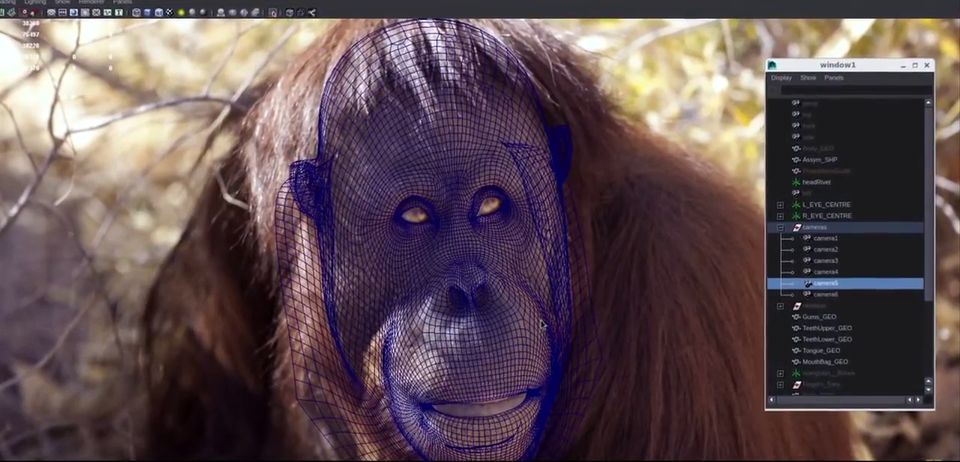Click the outliner search field
The width and height of the screenshot is (960, 462).
[x=850, y=89]
